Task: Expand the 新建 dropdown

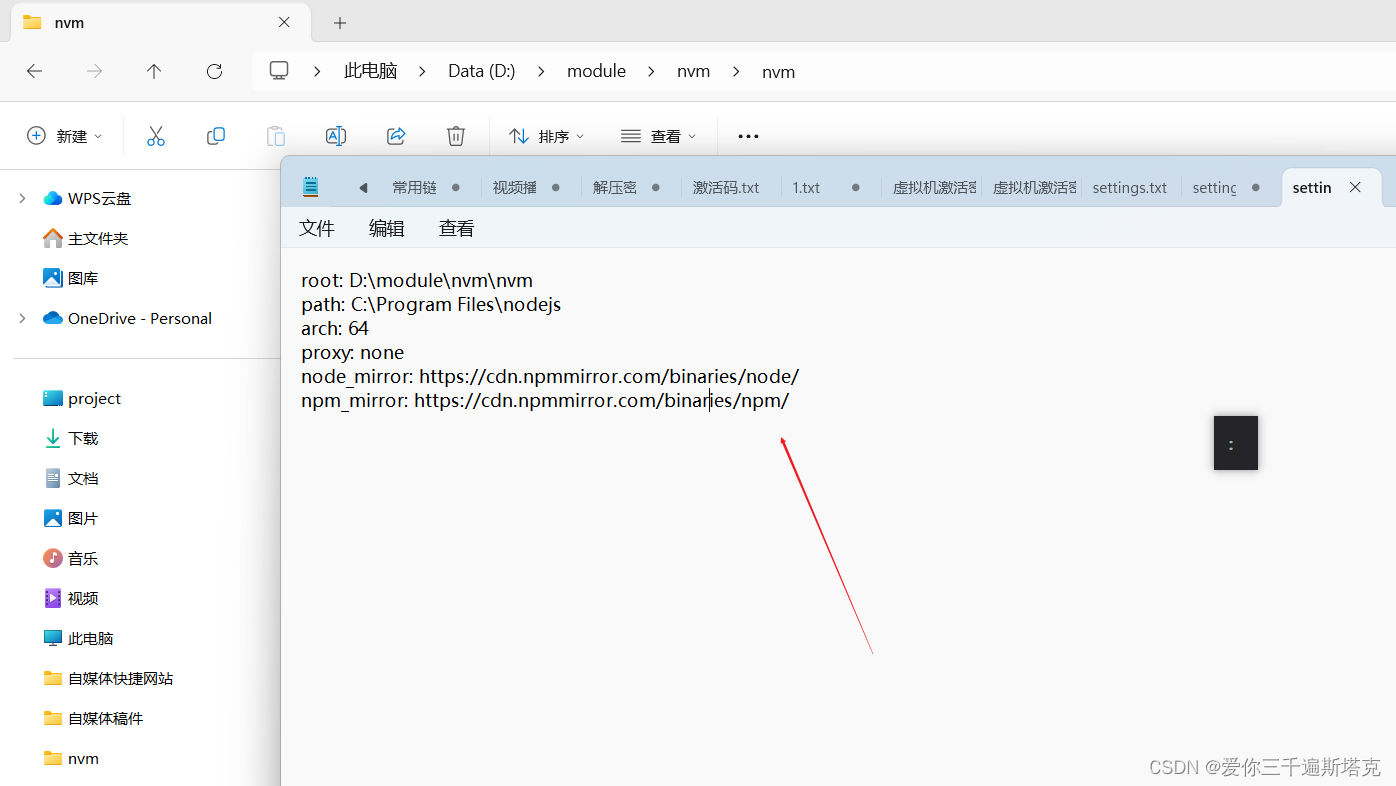Action: point(64,135)
